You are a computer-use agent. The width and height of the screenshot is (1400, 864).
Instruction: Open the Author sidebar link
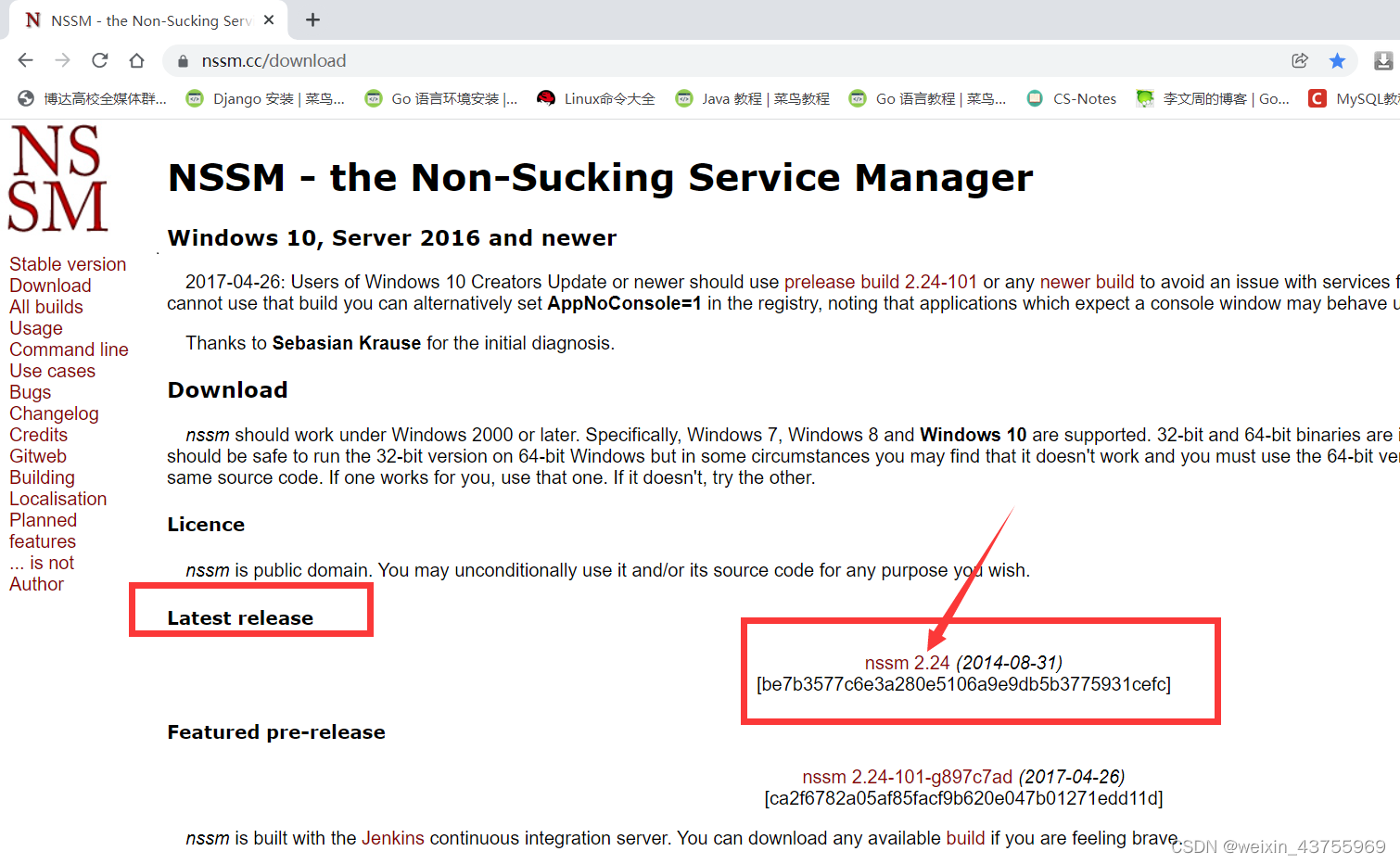36,584
